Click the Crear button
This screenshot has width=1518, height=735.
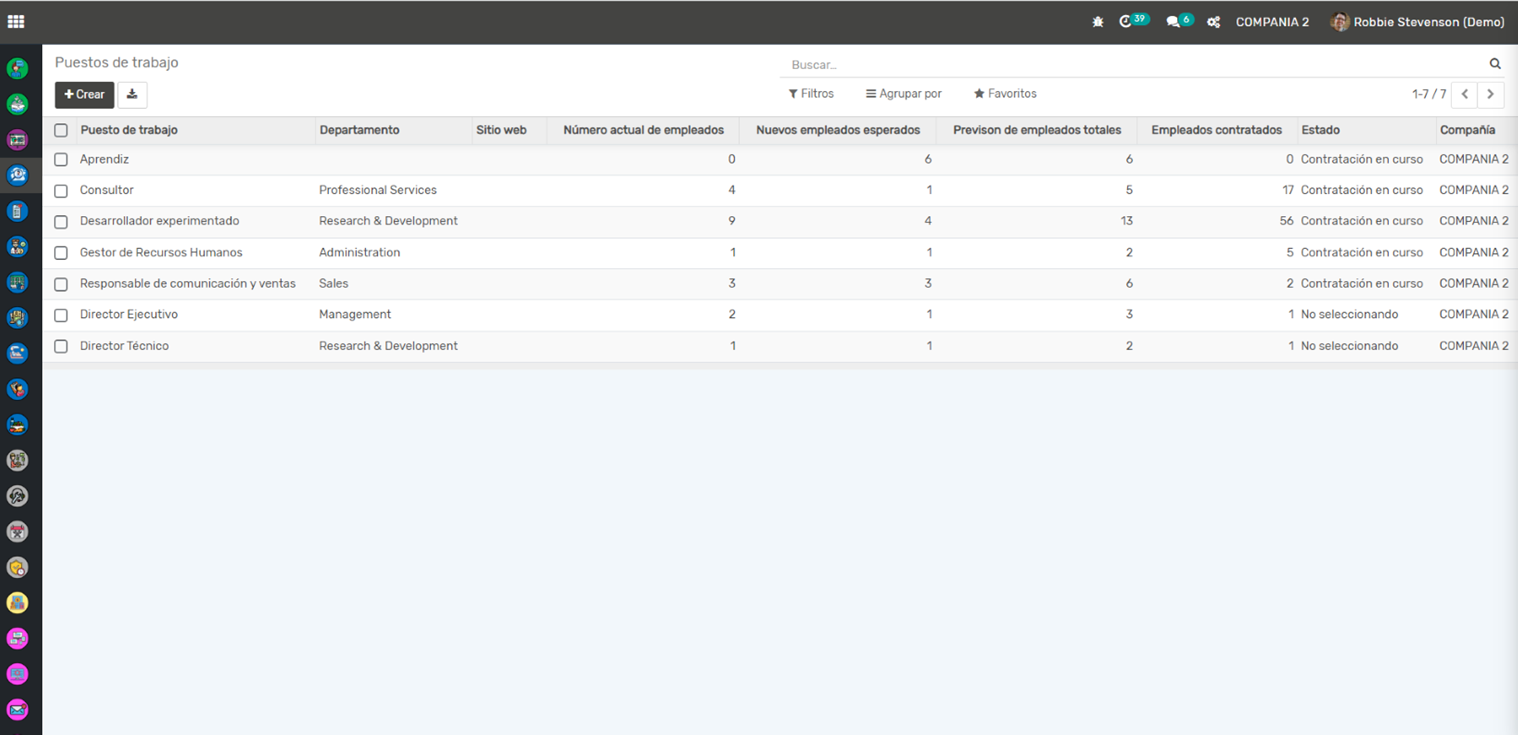click(84, 94)
